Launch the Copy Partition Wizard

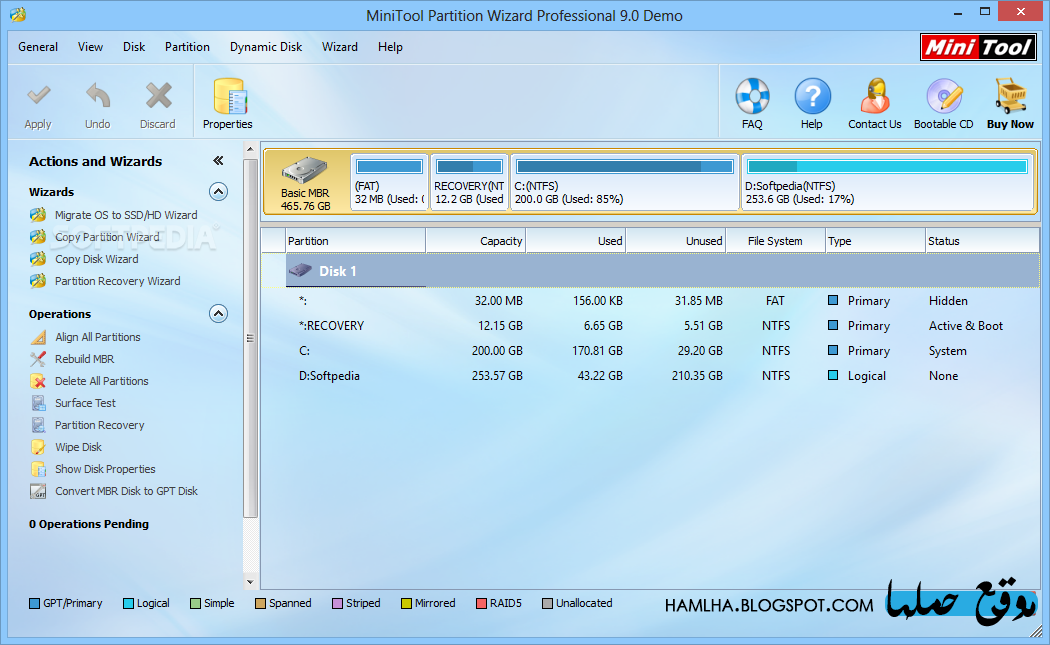pyautogui.click(x=107, y=237)
